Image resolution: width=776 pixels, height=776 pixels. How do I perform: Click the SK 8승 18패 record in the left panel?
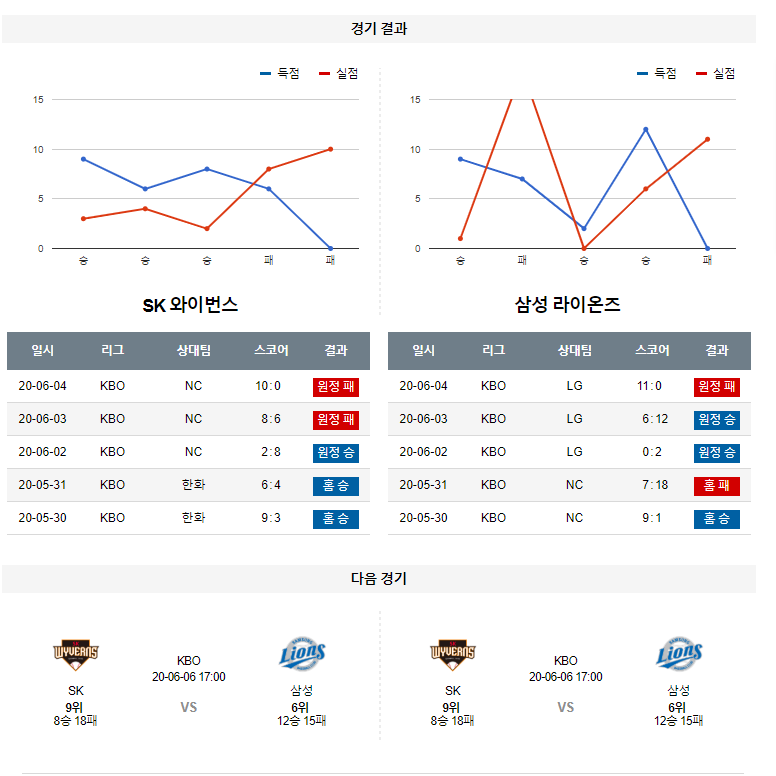[x=75, y=721]
